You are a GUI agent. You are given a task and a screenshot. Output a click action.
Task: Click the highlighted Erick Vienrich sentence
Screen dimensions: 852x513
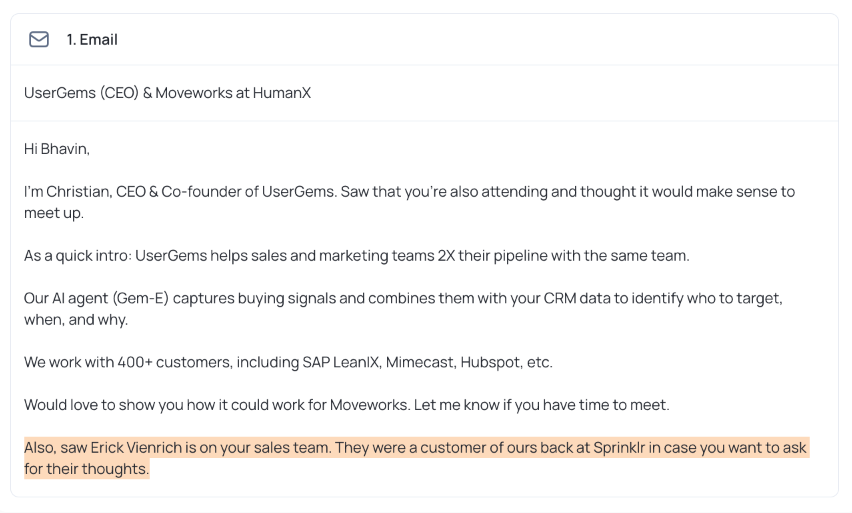(416, 458)
